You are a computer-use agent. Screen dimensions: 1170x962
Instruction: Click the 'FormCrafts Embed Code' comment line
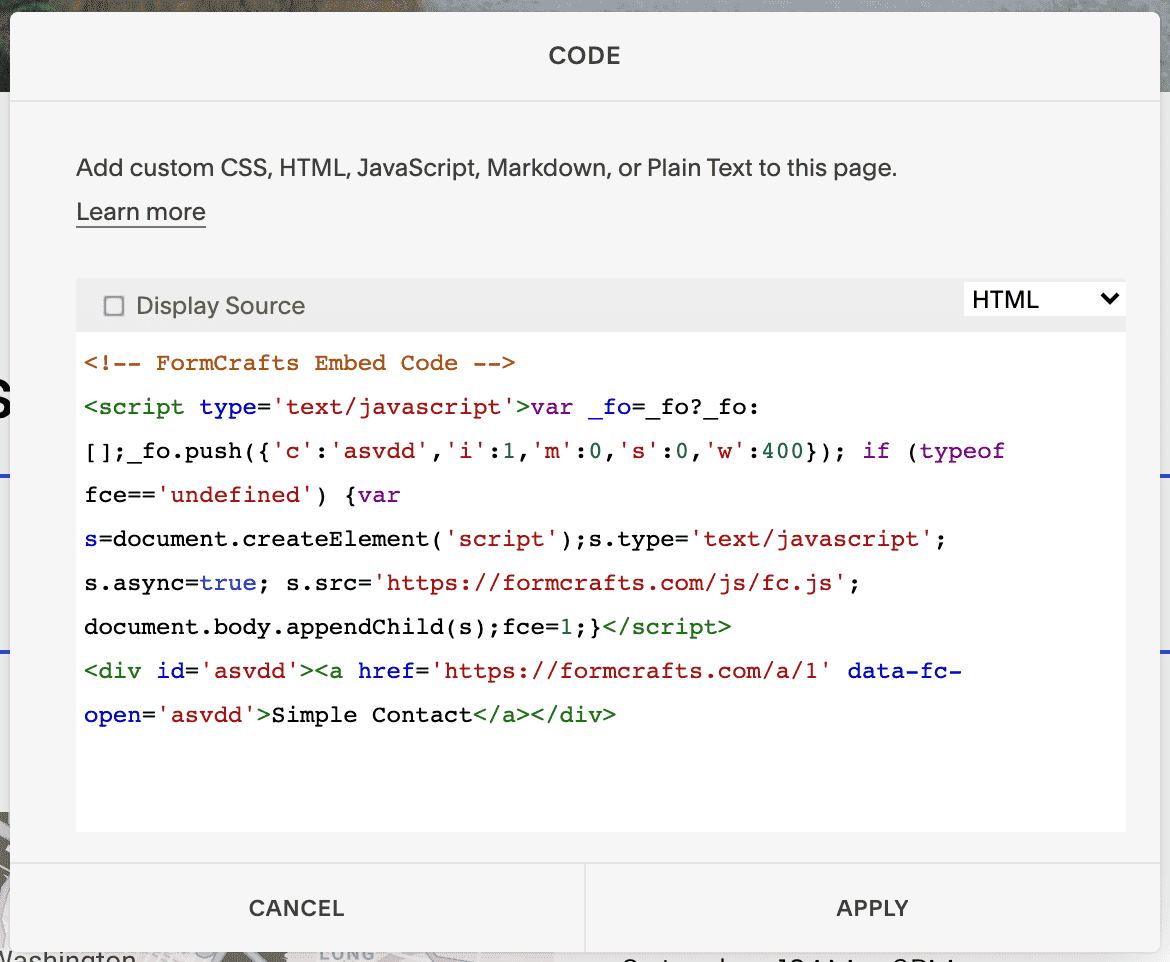[x=299, y=363]
